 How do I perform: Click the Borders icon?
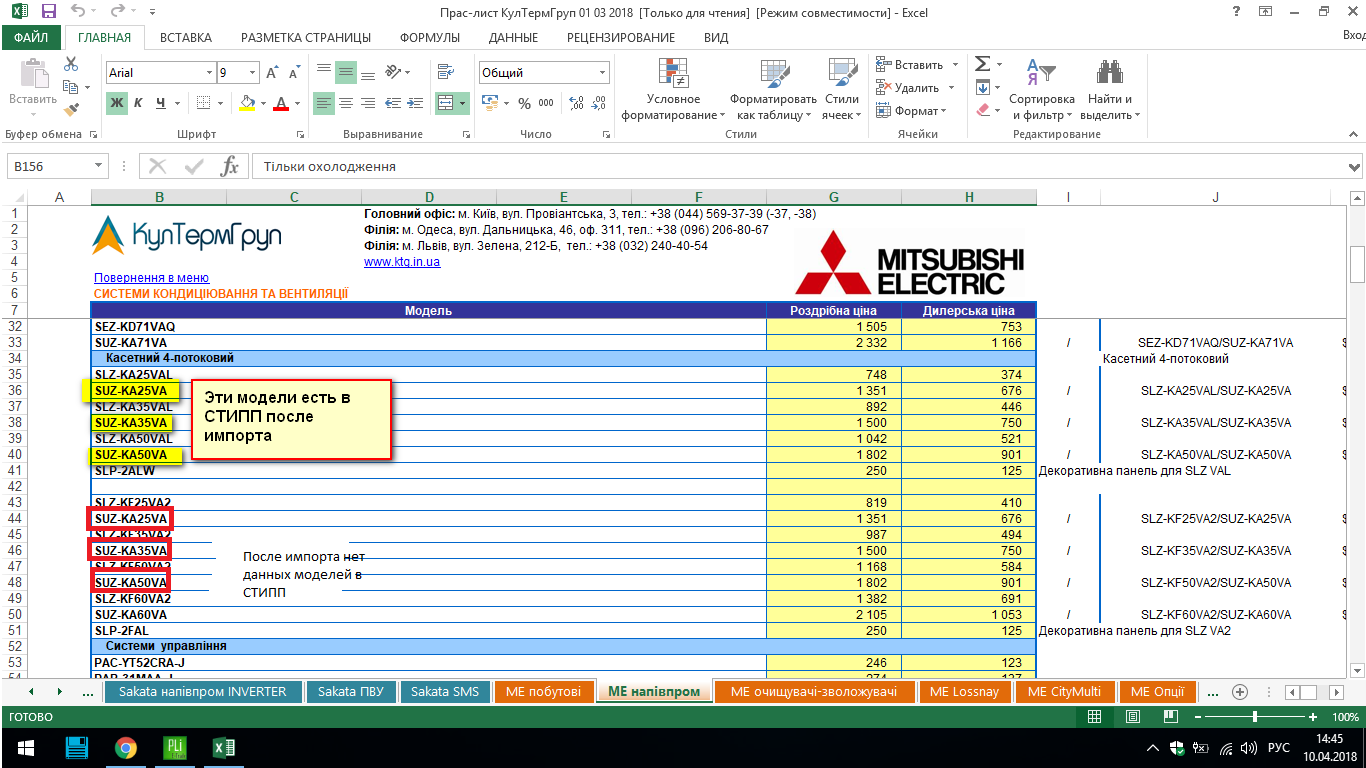coord(204,103)
